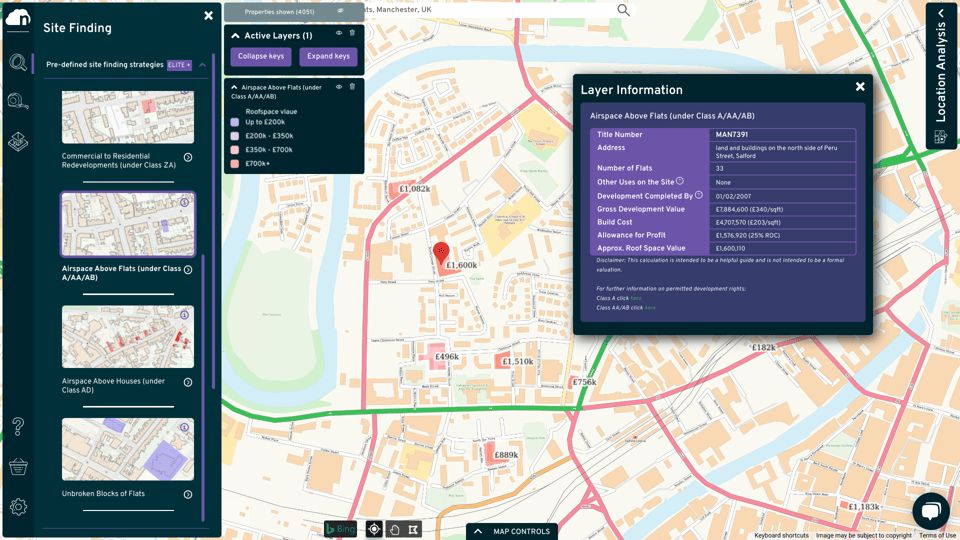
Task: Open the help question mark icon
Action: point(18,427)
